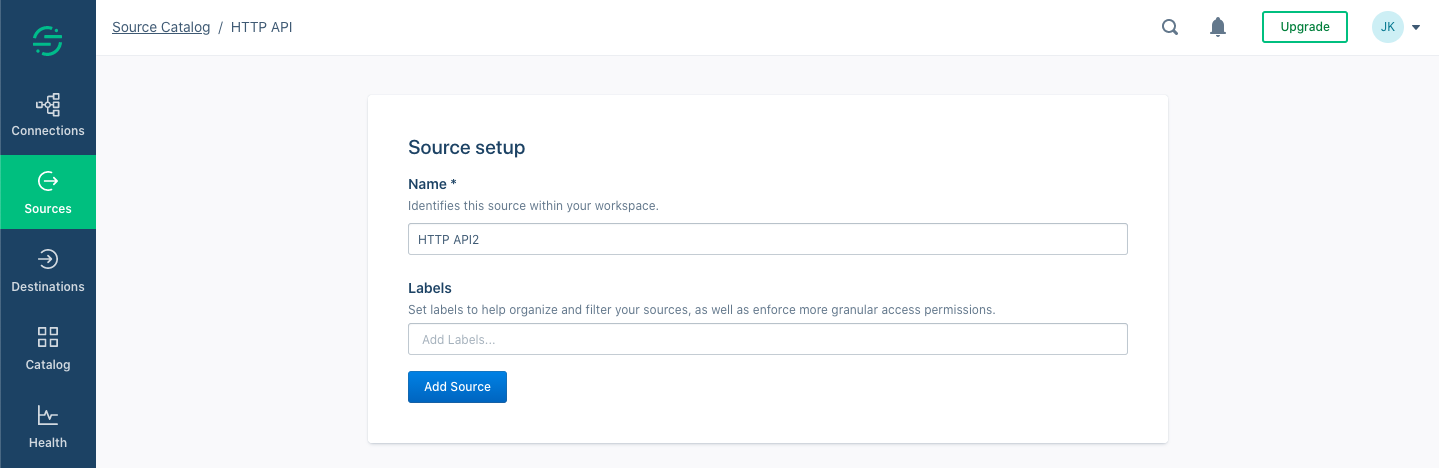The image size is (1439, 468).
Task: Show notifications with the bell icon
Action: pos(1218,27)
